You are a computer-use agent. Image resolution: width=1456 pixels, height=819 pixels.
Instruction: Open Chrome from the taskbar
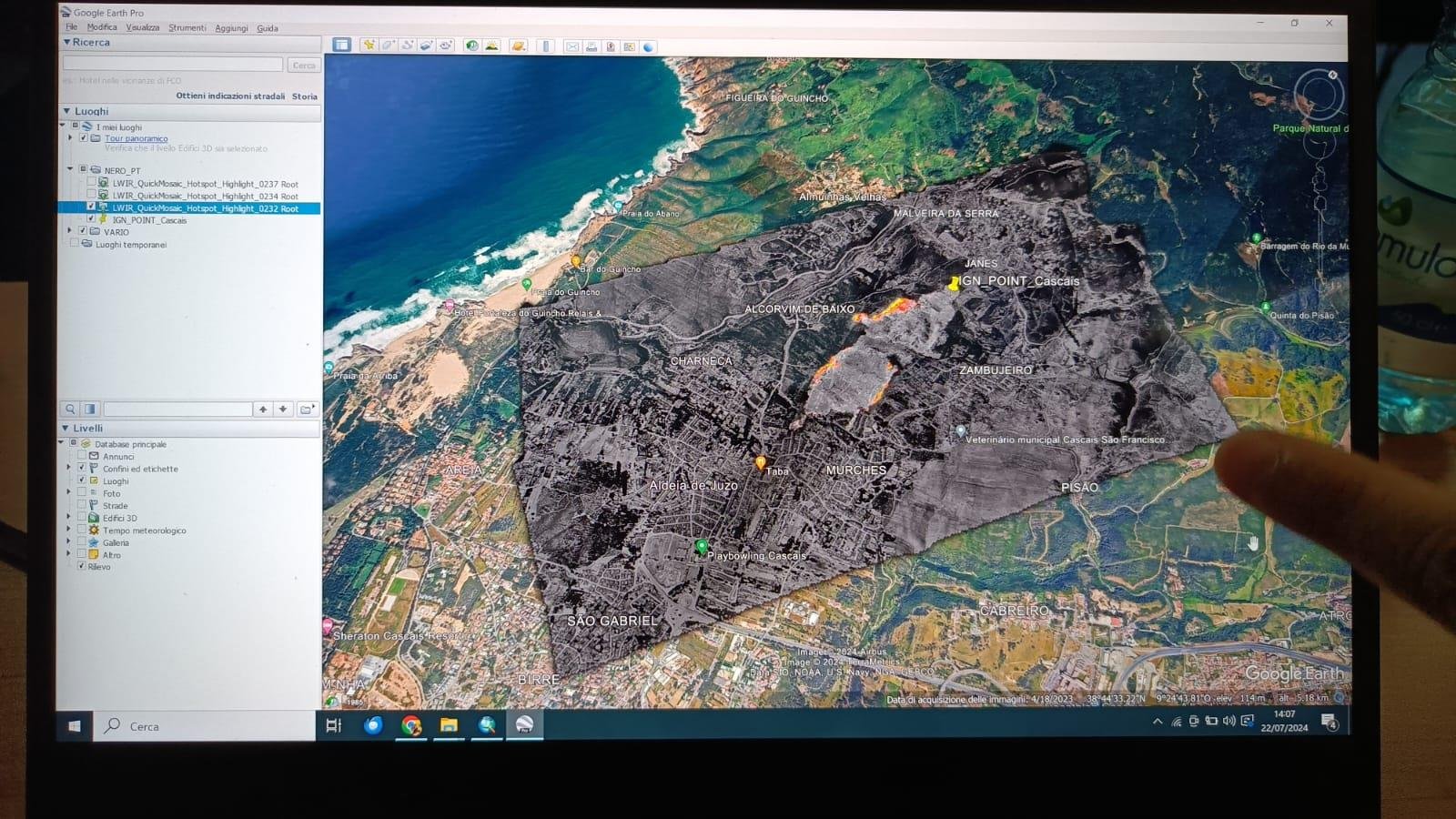[x=411, y=725]
